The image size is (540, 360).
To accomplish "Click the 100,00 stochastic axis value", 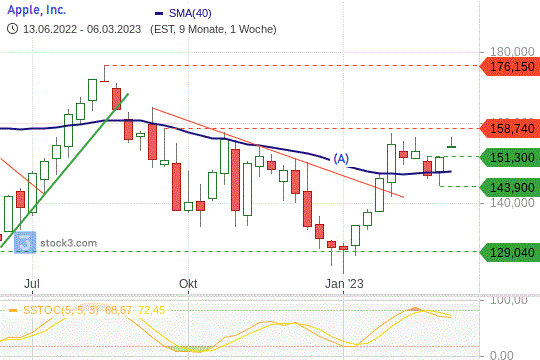I will point(509,300).
